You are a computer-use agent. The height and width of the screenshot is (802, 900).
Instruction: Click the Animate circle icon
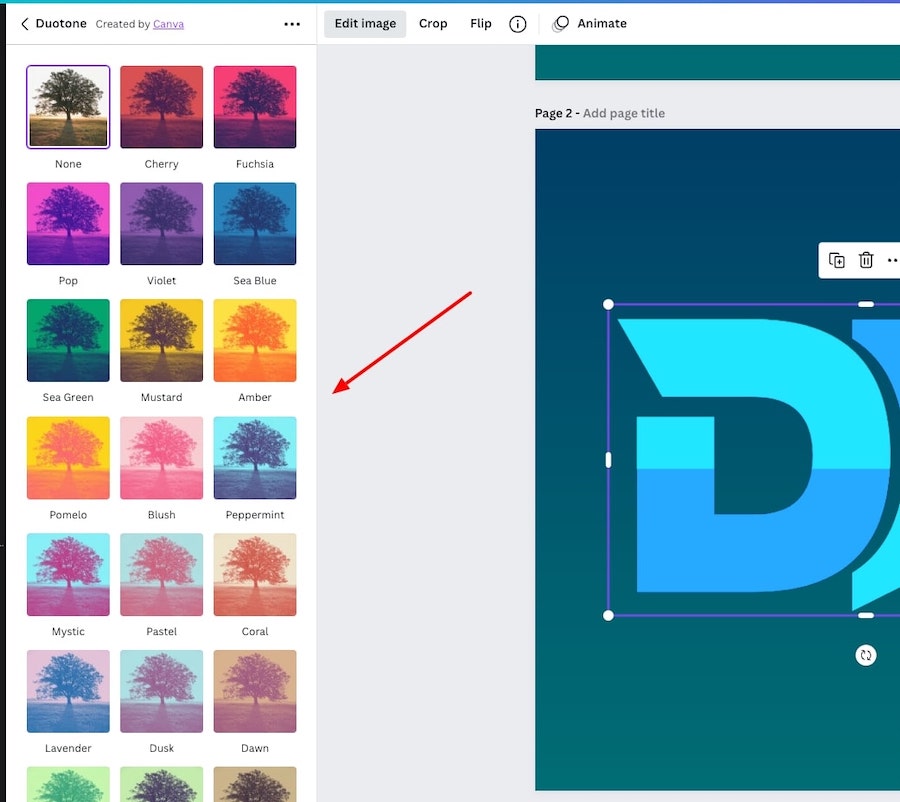point(561,24)
